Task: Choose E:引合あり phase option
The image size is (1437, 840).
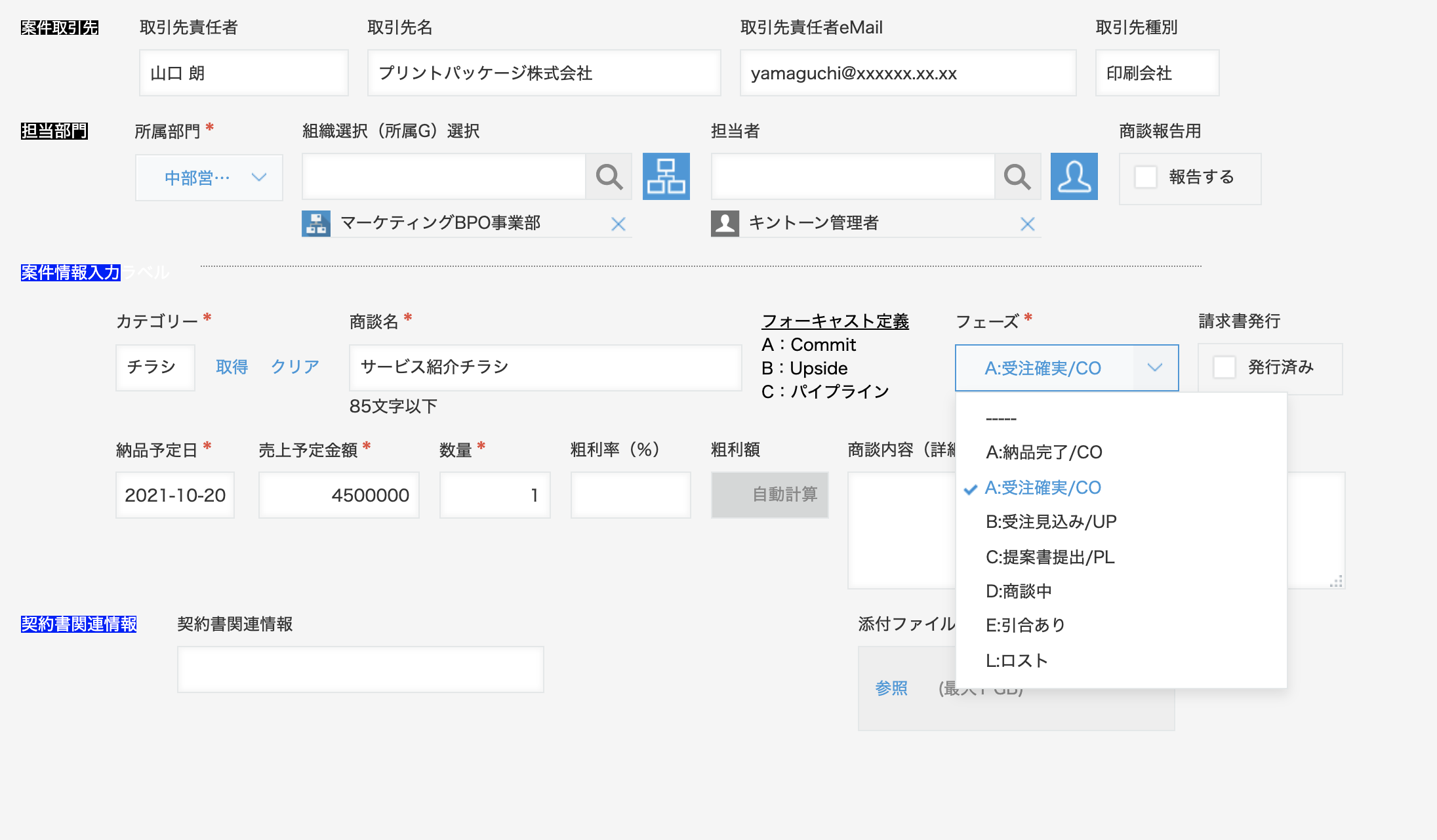Action: tap(1121, 626)
